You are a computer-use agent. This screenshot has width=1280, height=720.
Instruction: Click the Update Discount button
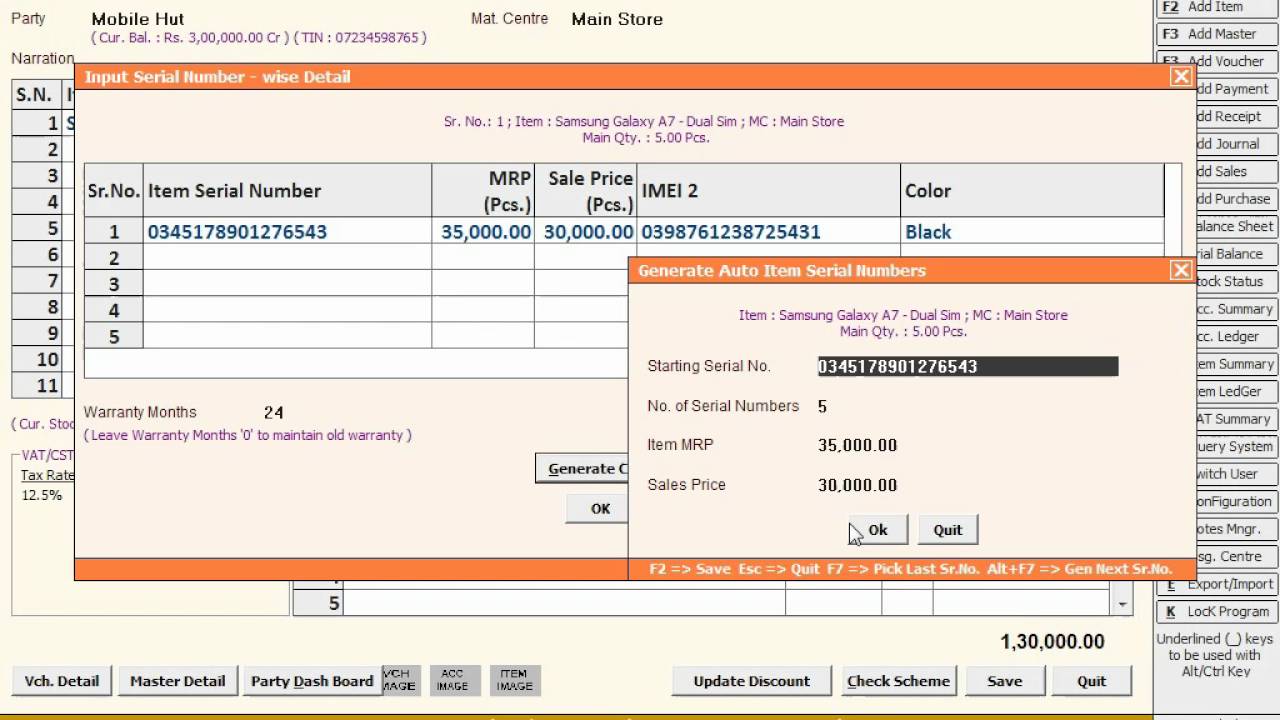pyautogui.click(x=752, y=681)
